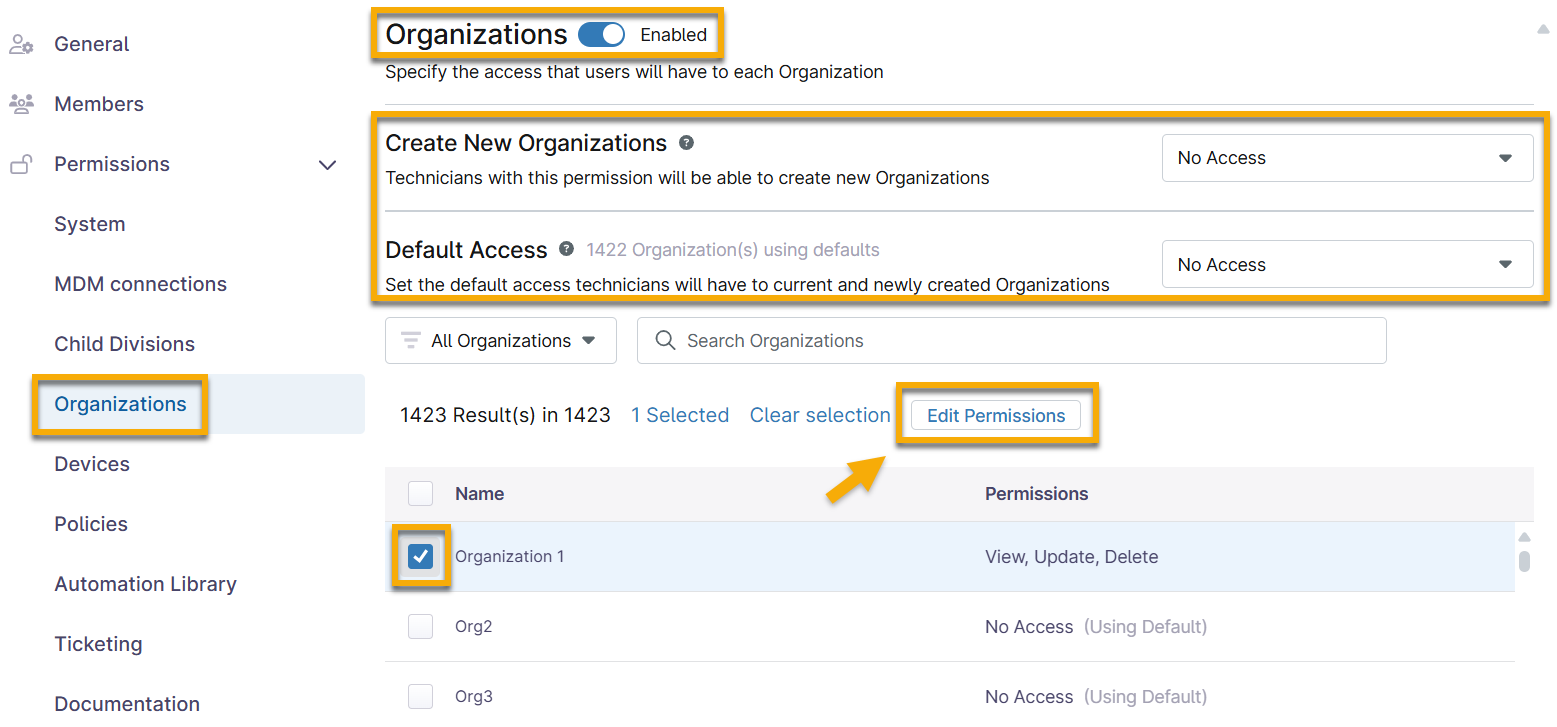
Task: Open Create New Organizations access dropdown
Action: pos(1346,158)
